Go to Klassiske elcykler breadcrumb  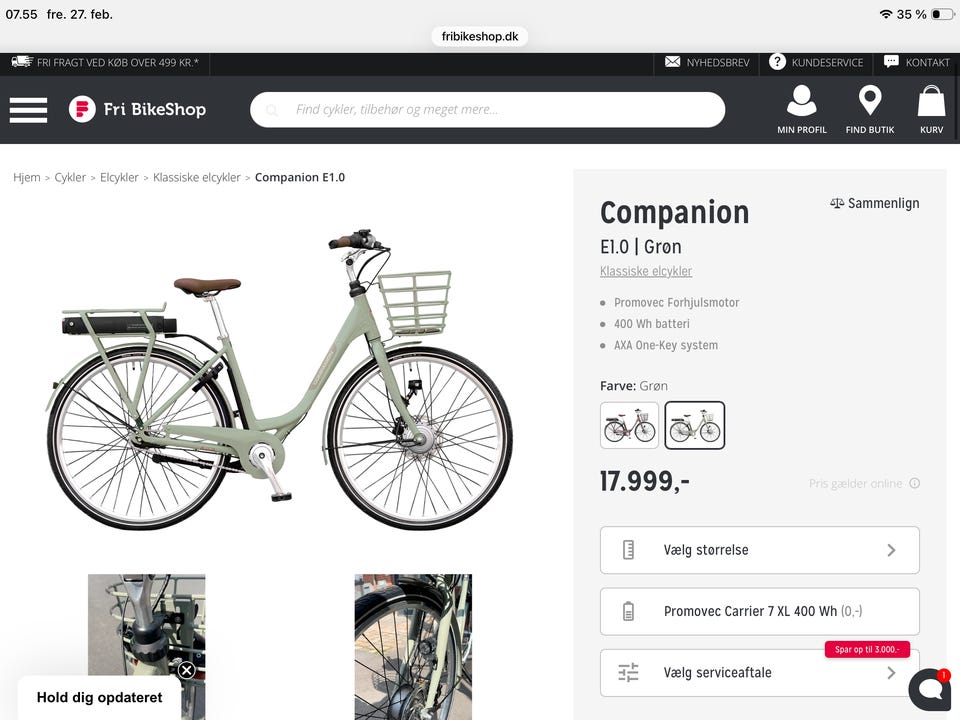(x=197, y=177)
